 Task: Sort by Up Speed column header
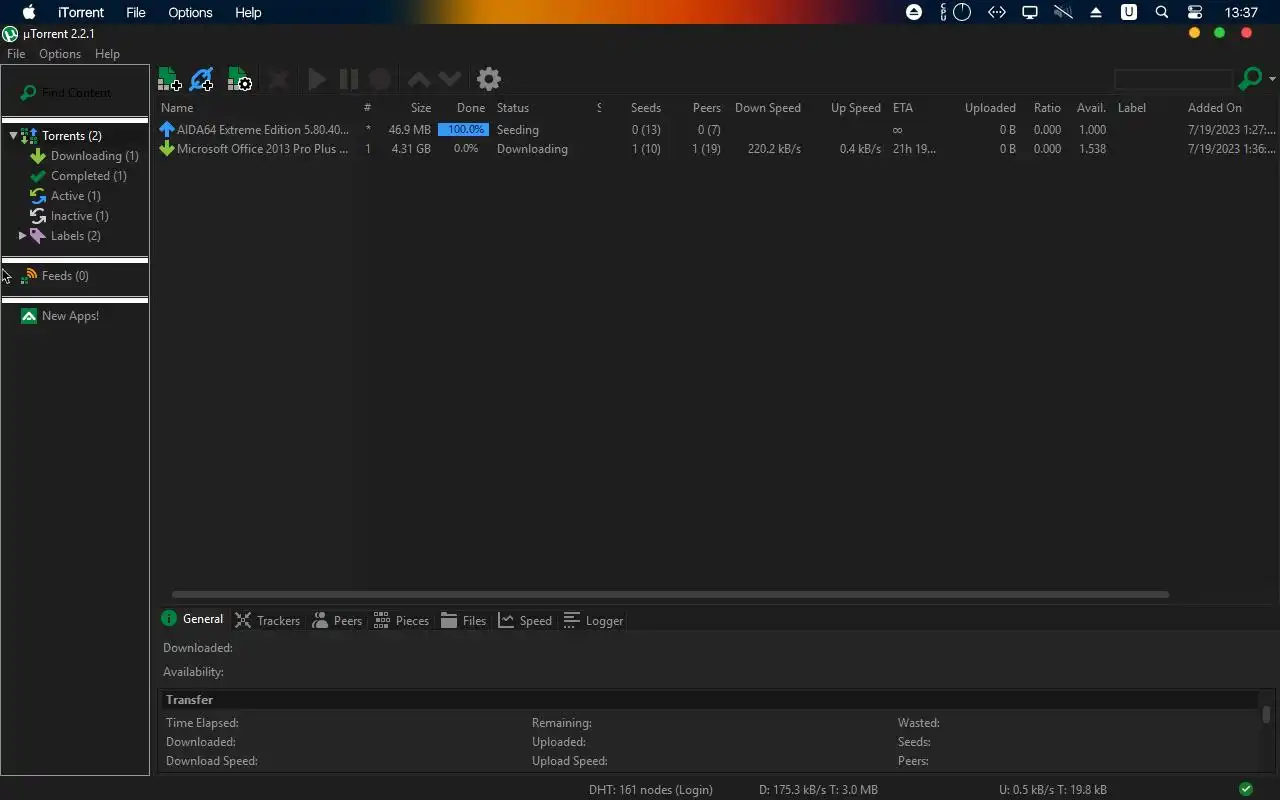coord(856,108)
